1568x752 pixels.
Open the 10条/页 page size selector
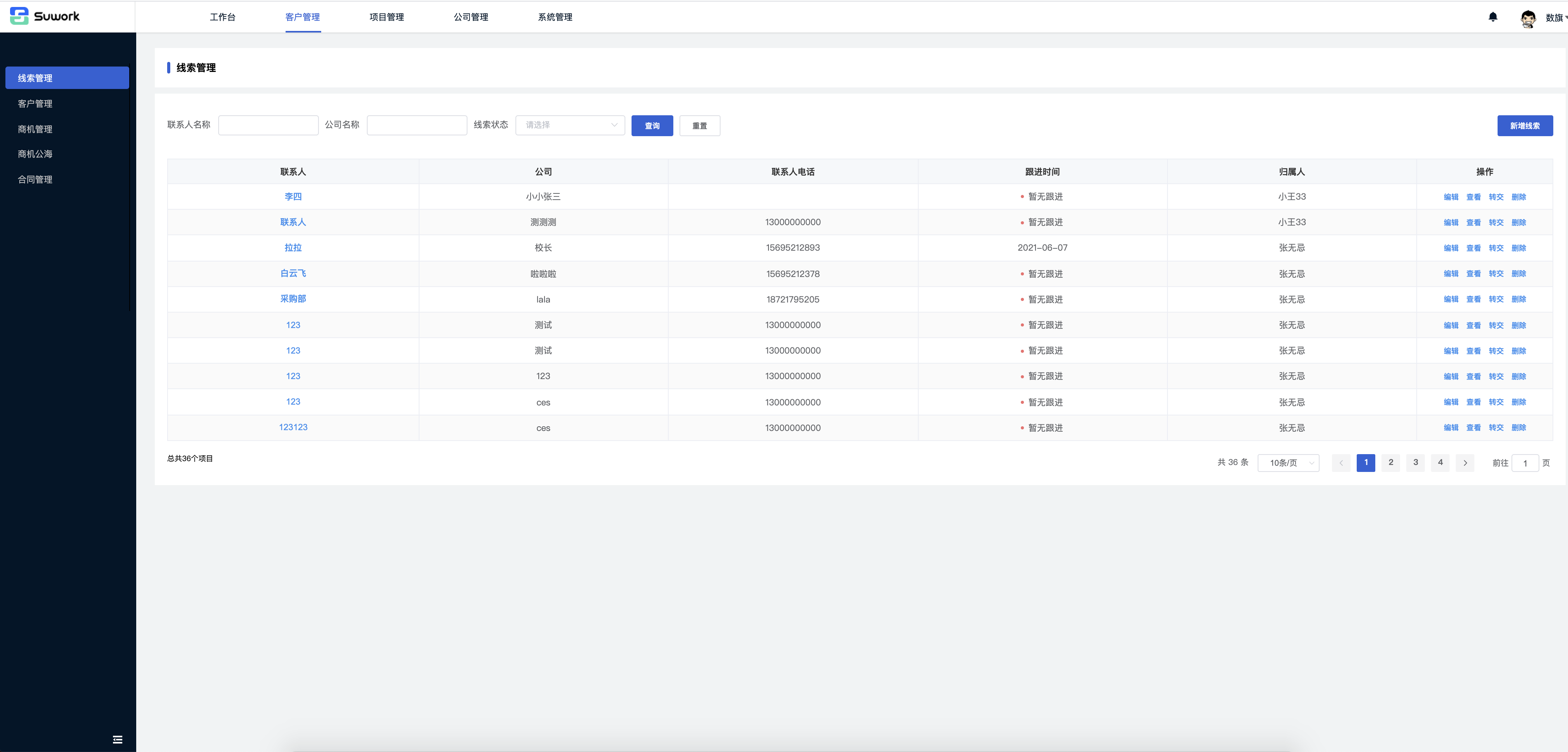(1288, 463)
